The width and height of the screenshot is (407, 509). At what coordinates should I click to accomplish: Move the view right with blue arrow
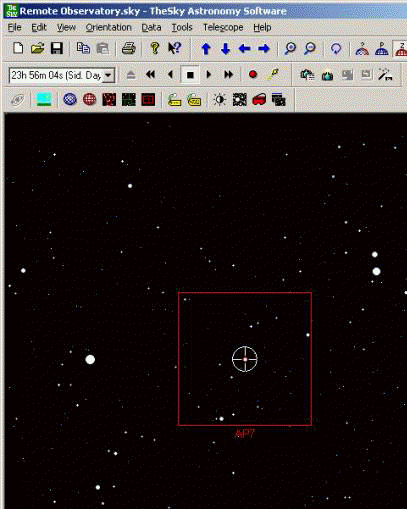point(264,49)
